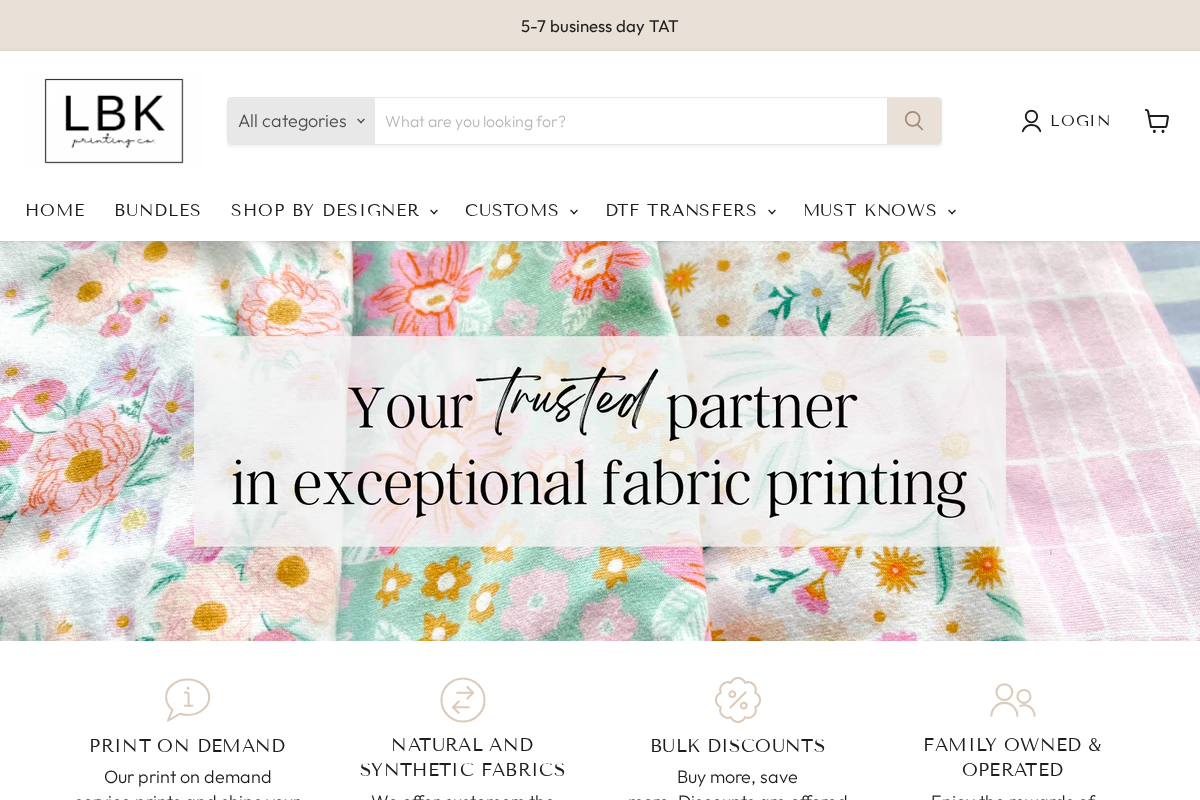Click the LOGIN link
1200x800 pixels.
(x=1080, y=120)
